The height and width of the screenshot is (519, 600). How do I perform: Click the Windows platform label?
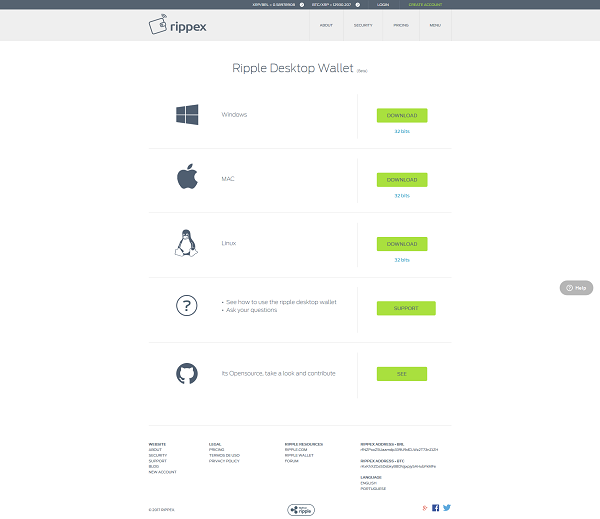pos(234,114)
